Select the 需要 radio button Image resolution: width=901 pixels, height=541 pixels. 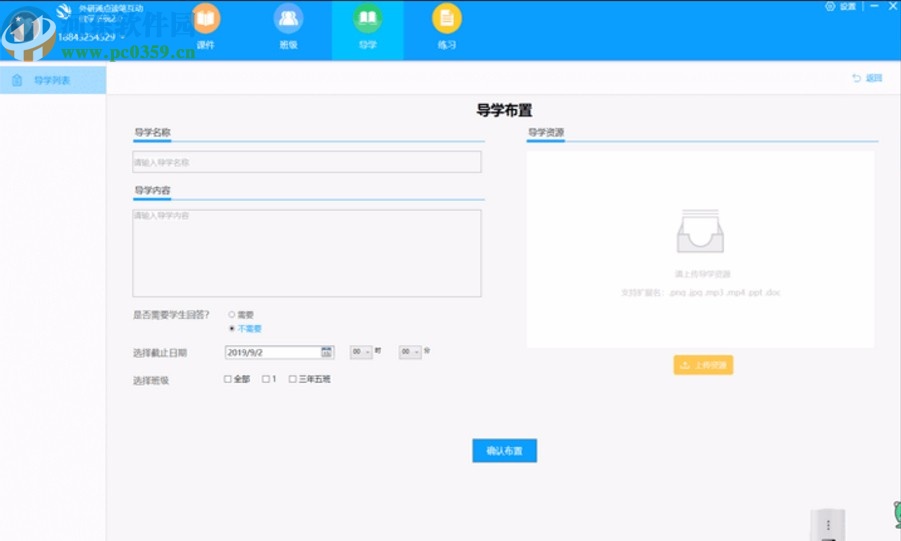click(232, 314)
